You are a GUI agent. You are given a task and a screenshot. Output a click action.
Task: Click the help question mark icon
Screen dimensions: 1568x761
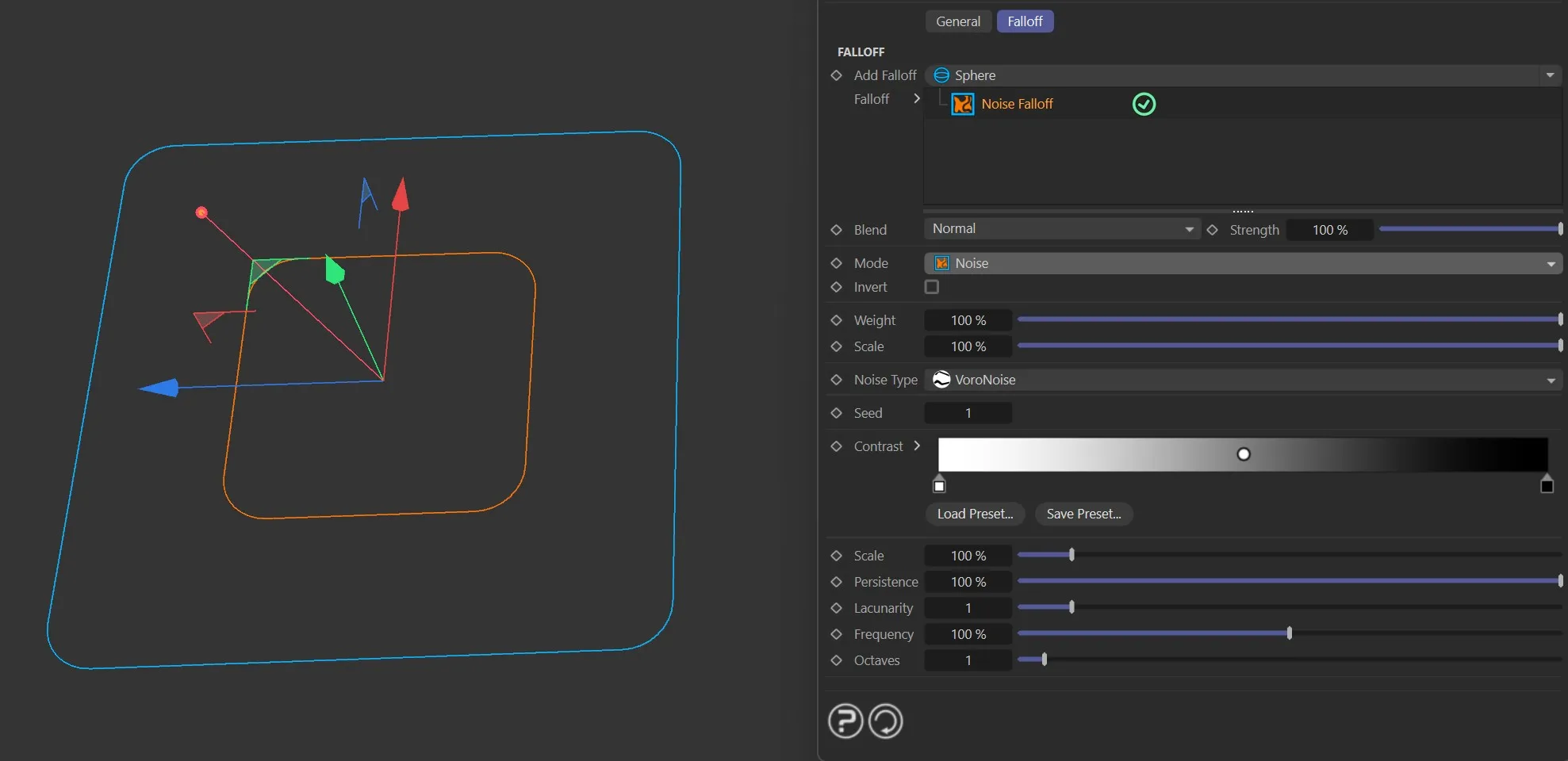click(x=845, y=721)
